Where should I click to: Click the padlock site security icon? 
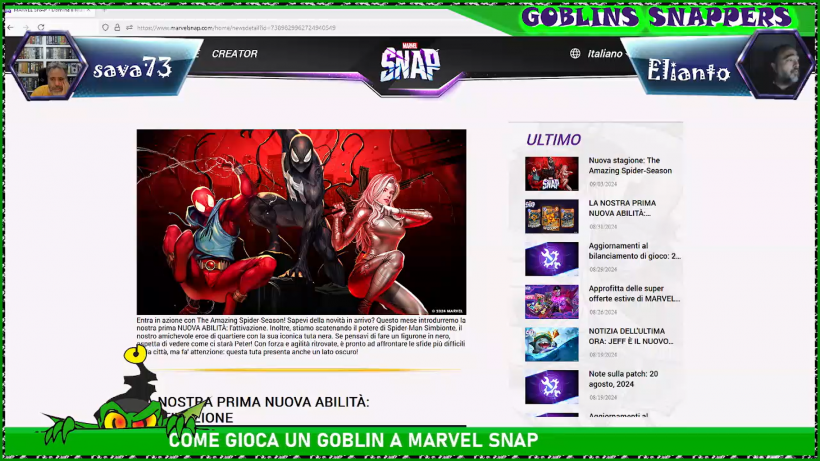[x=117, y=27]
